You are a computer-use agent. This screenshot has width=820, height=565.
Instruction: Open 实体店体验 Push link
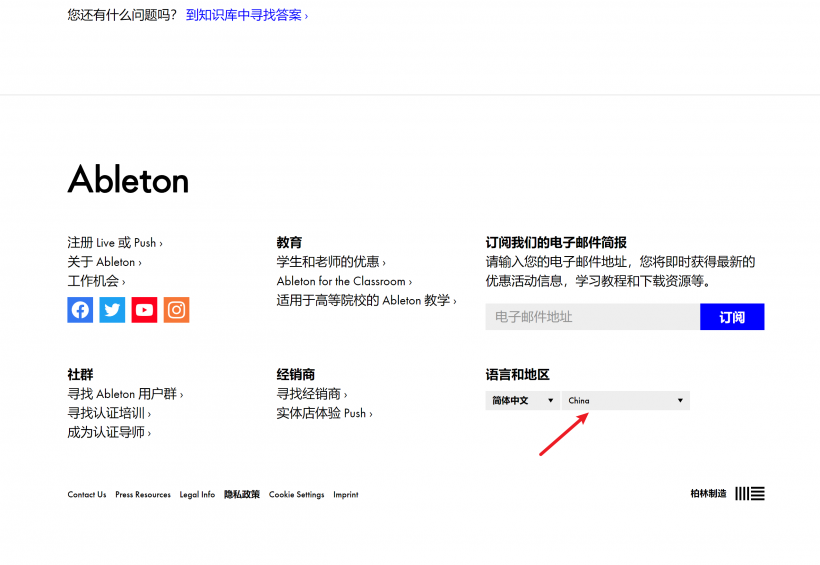click(325, 413)
